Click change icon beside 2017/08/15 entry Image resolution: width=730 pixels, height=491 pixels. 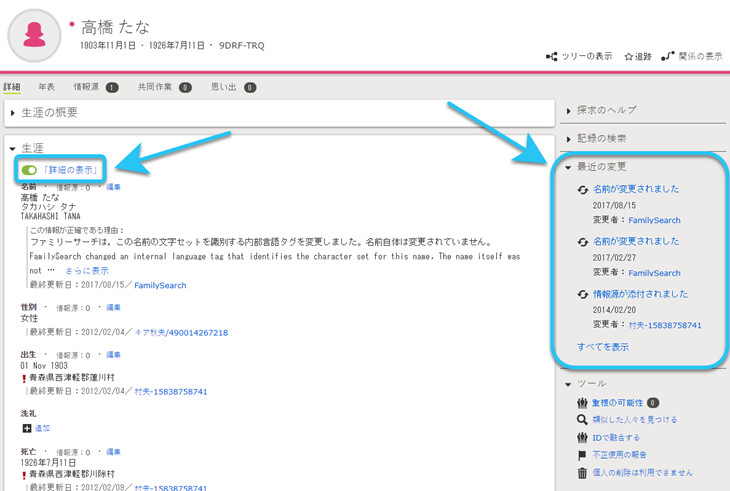pos(582,190)
